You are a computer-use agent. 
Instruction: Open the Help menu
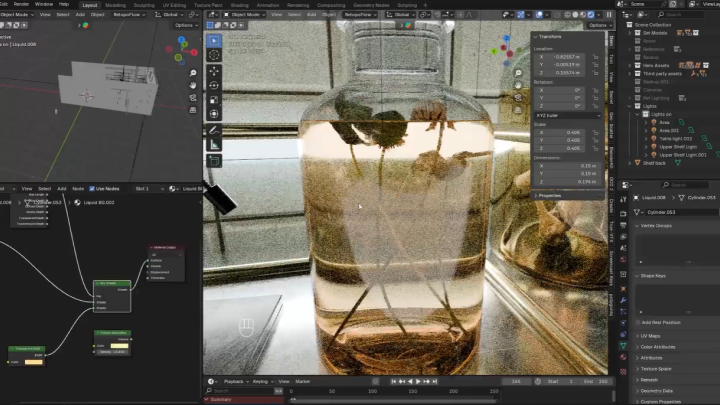tap(64, 4)
